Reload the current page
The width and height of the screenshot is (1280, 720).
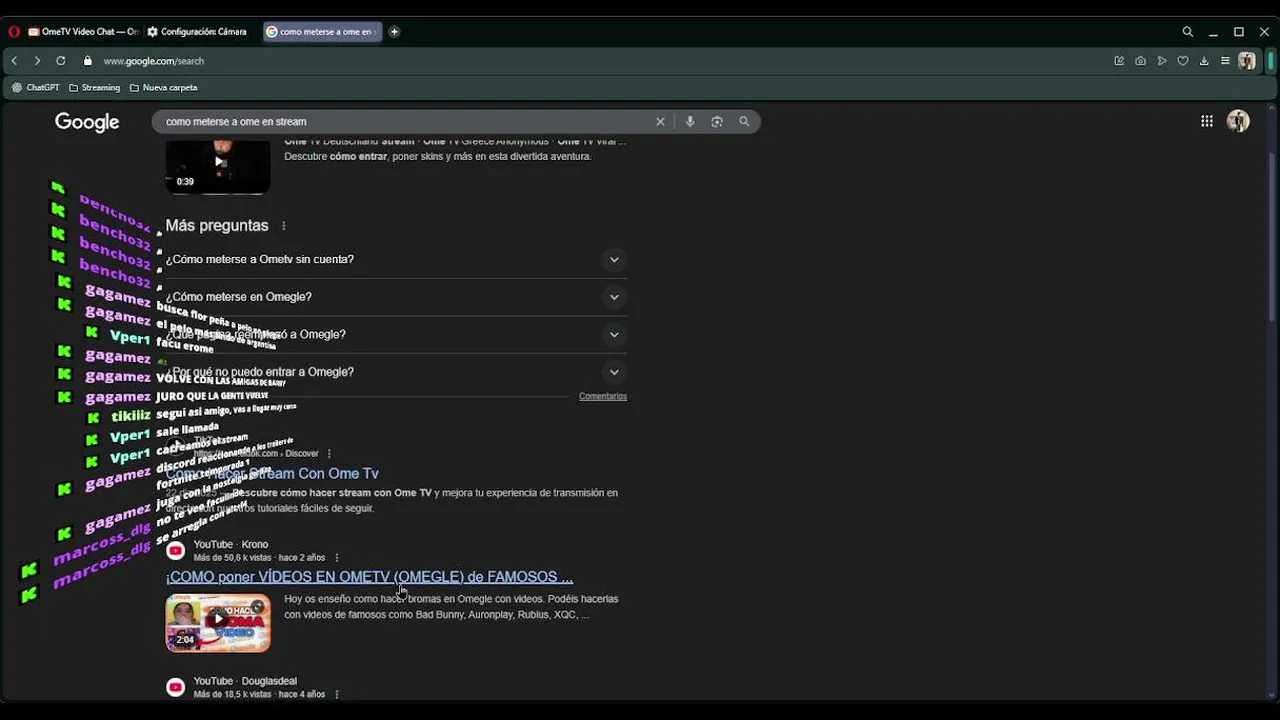tap(61, 61)
